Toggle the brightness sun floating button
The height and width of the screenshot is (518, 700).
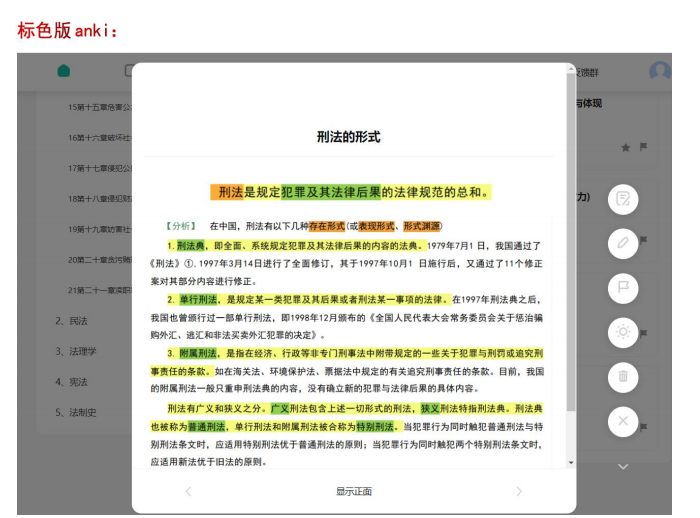click(x=623, y=332)
